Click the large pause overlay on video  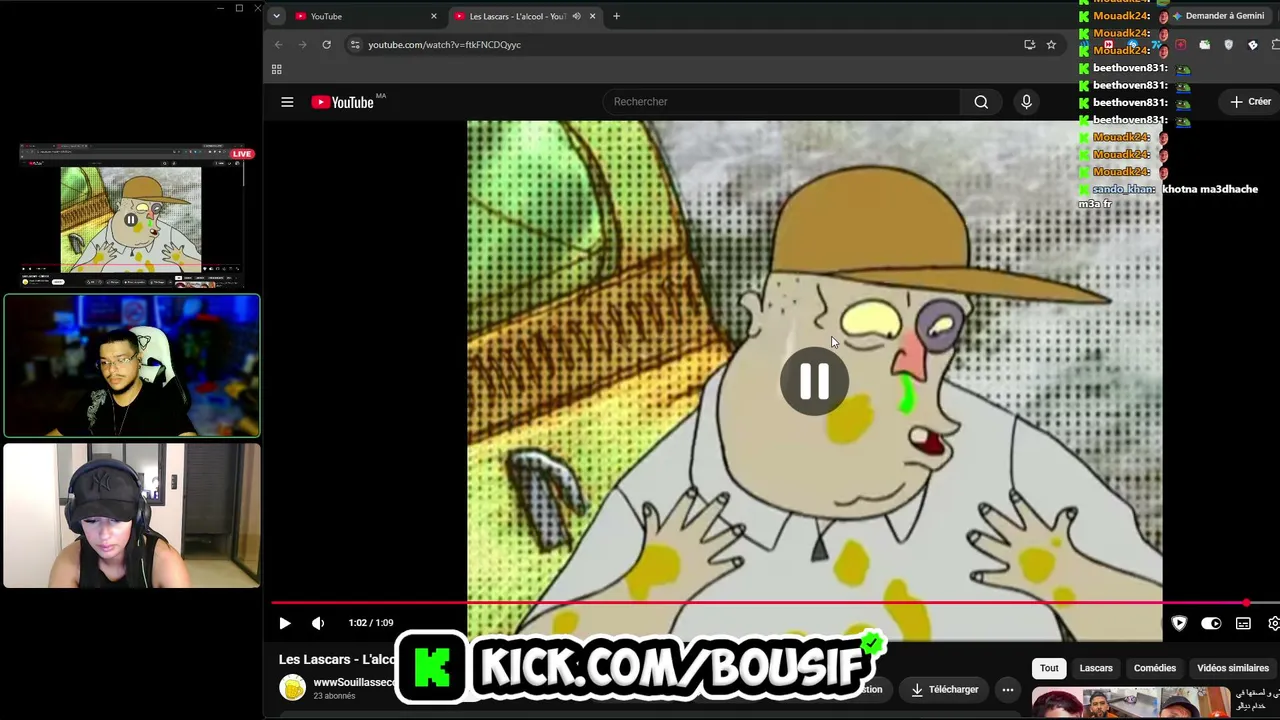pyautogui.click(x=814, y=381)
